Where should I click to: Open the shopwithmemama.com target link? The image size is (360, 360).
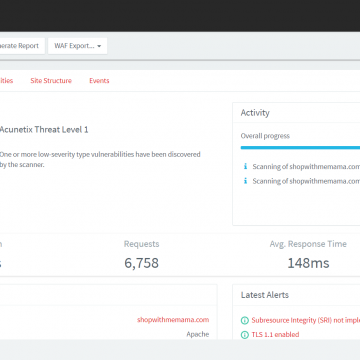173,320
